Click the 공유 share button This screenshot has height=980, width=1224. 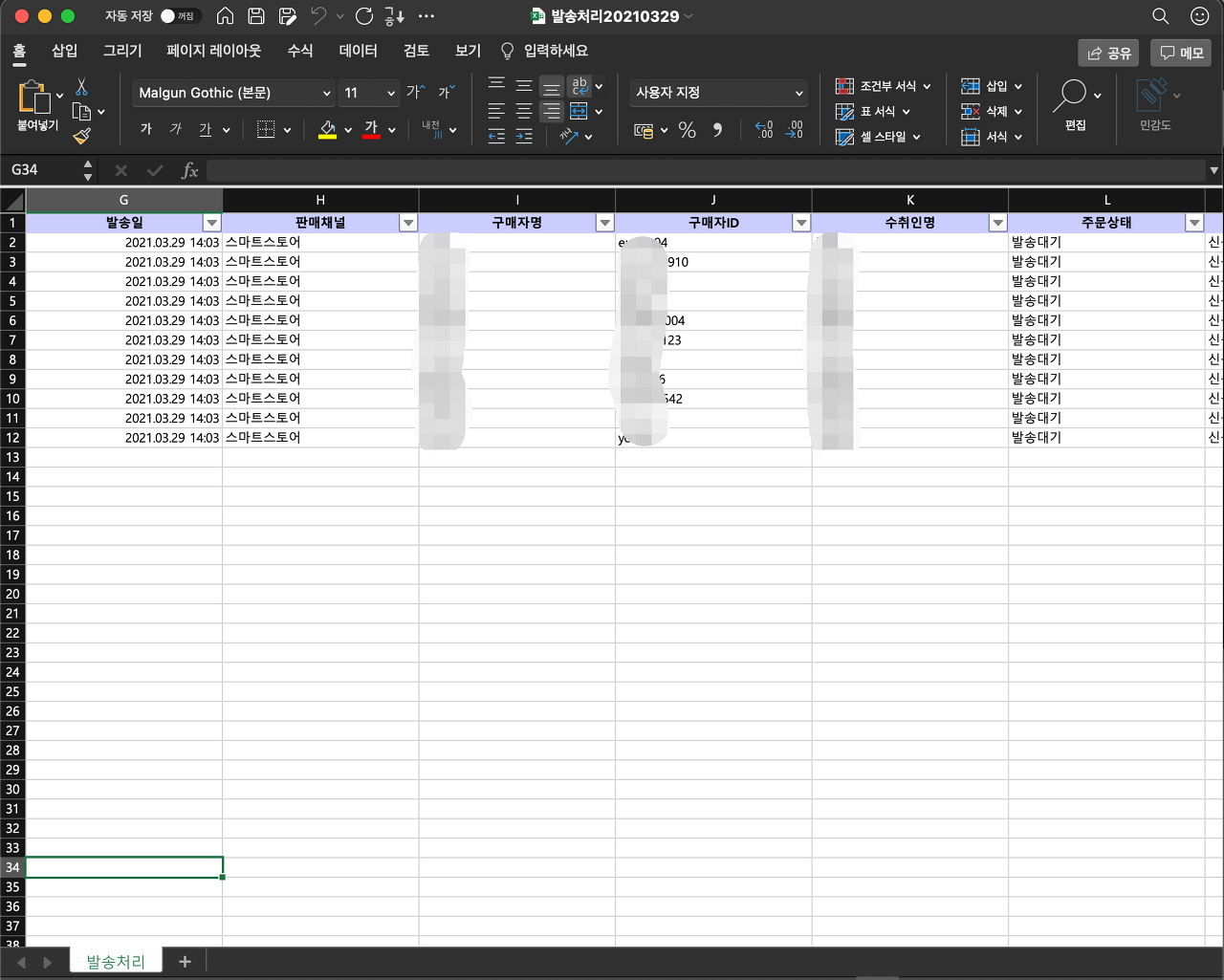click(1107, 53)
